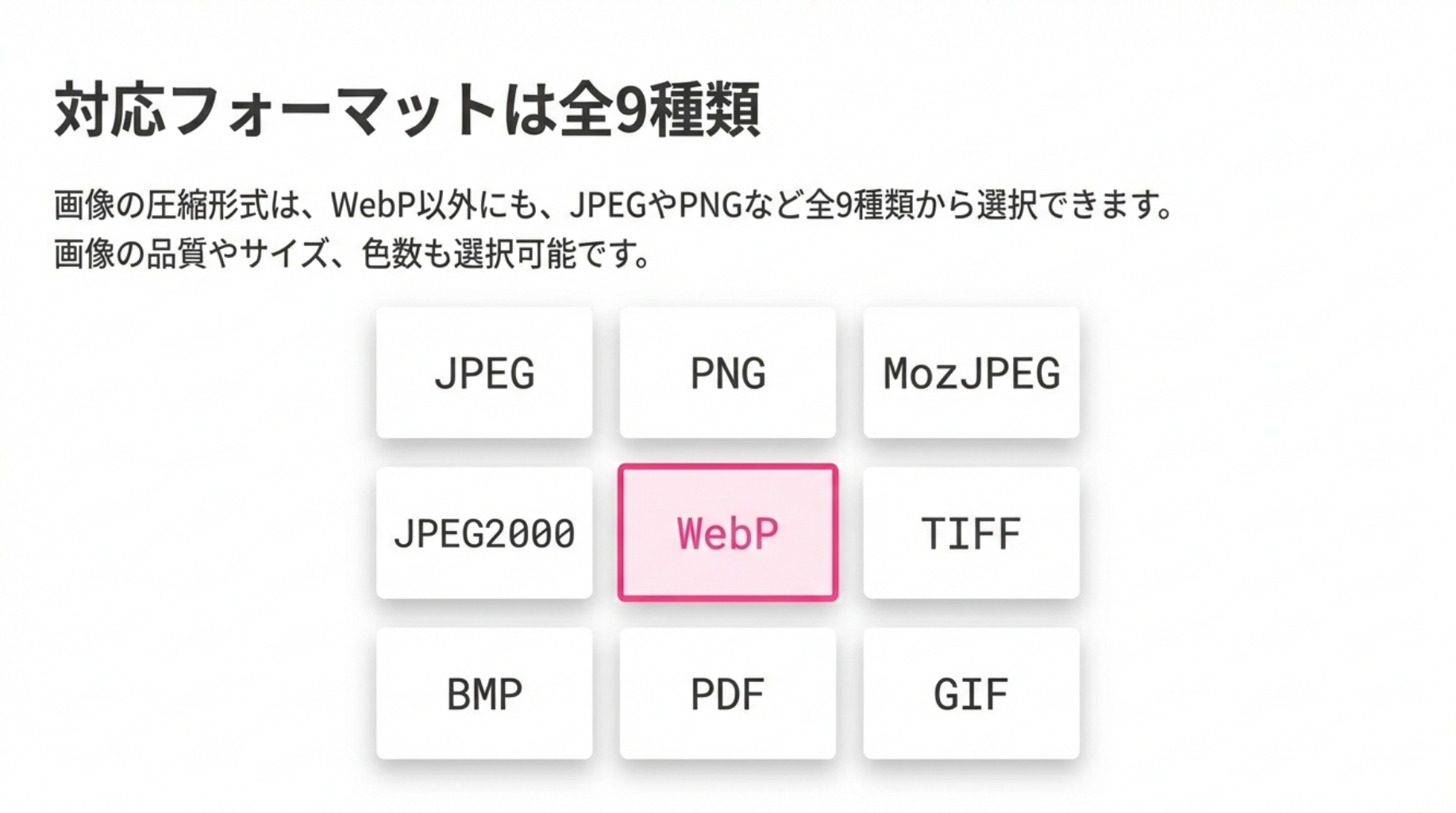Pick the MozJPEG format tile
The image size is (1456, 813).
[x=971, y=373]
